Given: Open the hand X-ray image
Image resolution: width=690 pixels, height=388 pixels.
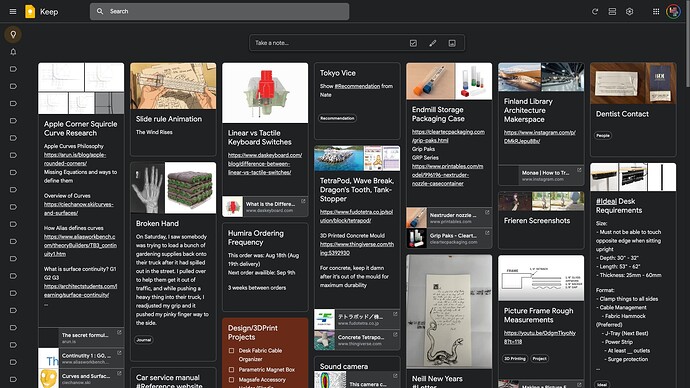Looking at the screenshot, I should coord(147,188).
